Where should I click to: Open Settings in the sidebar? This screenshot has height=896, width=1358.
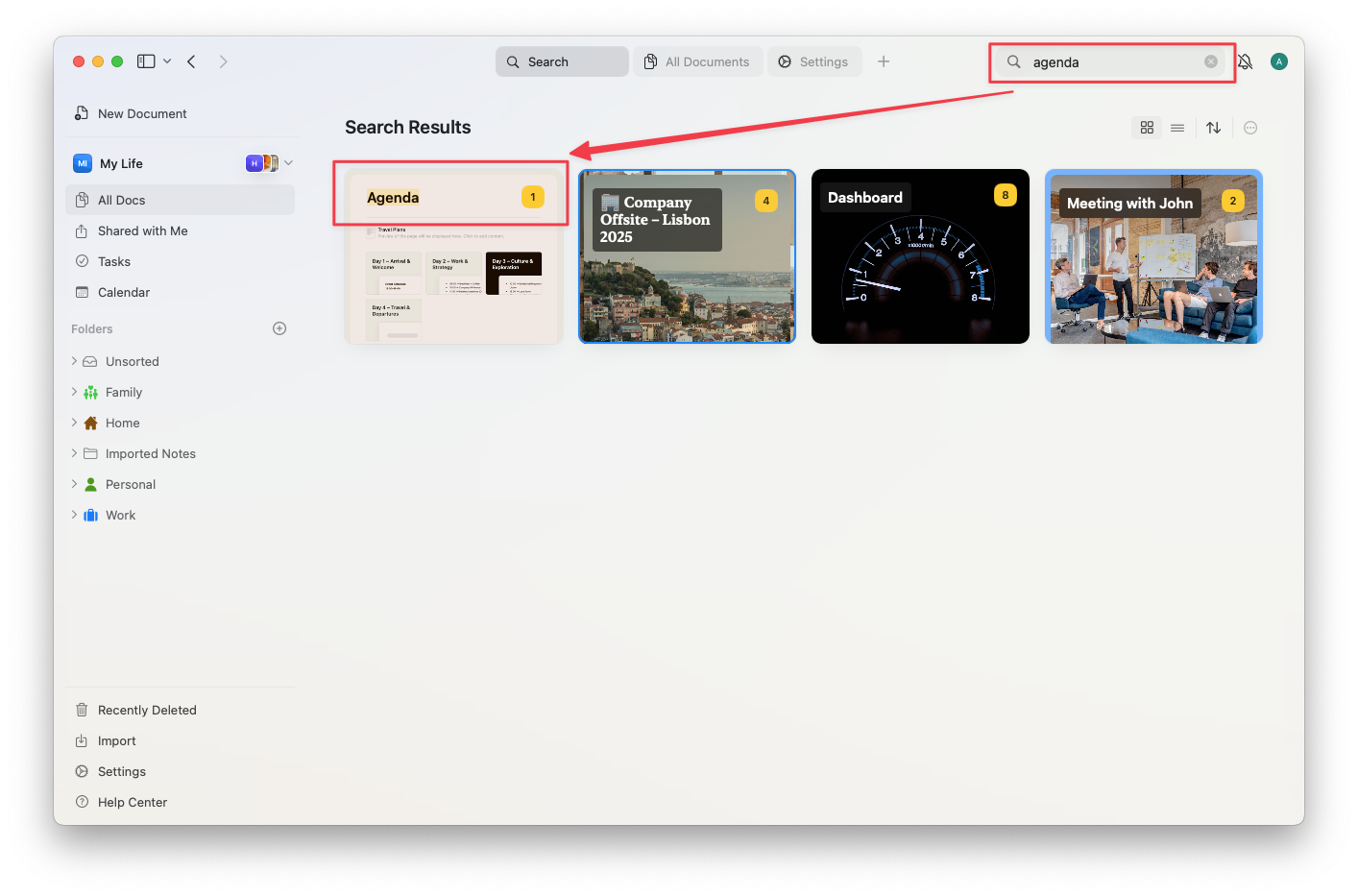pos(181,771)
